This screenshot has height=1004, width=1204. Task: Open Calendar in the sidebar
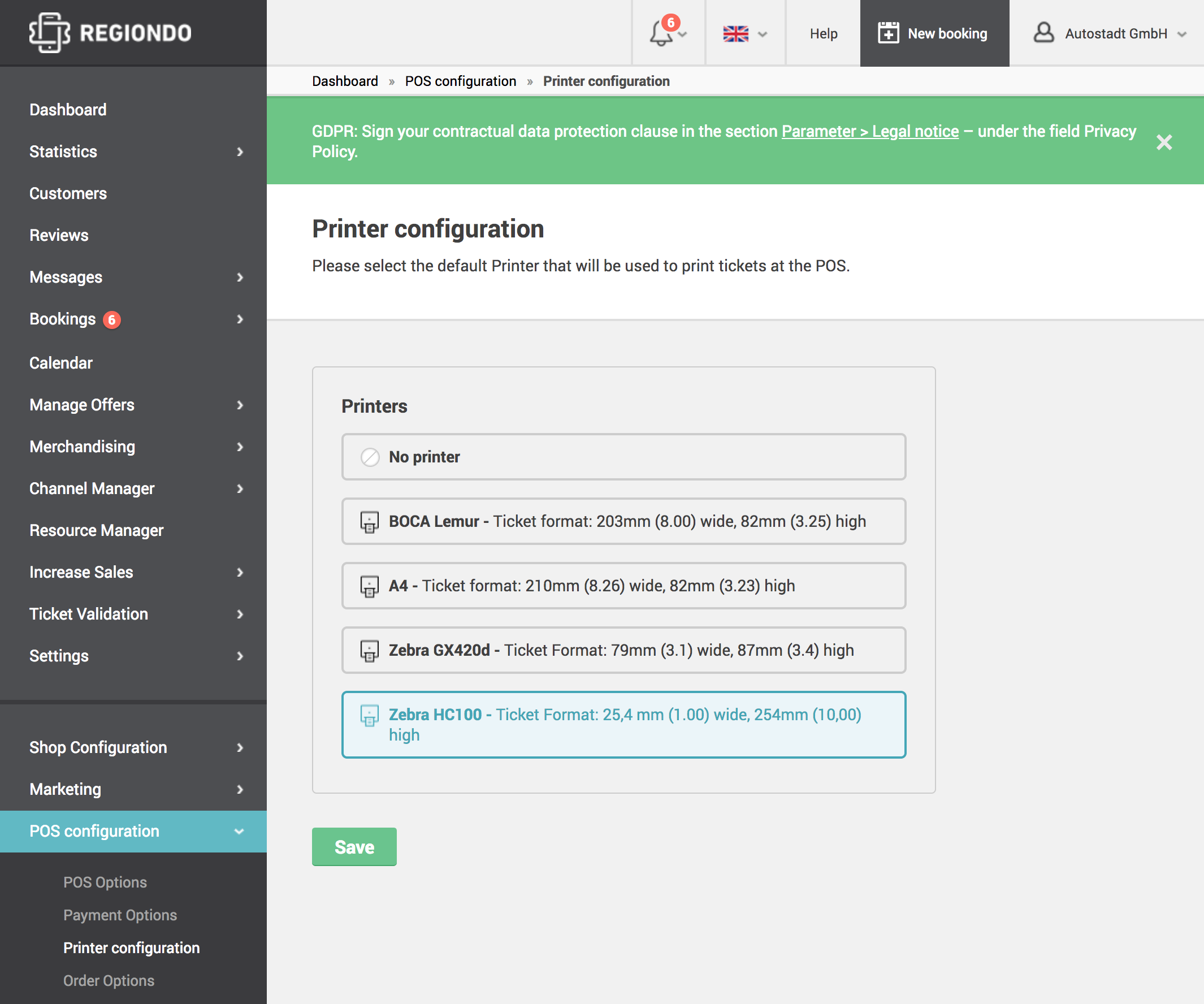point(61,363)
